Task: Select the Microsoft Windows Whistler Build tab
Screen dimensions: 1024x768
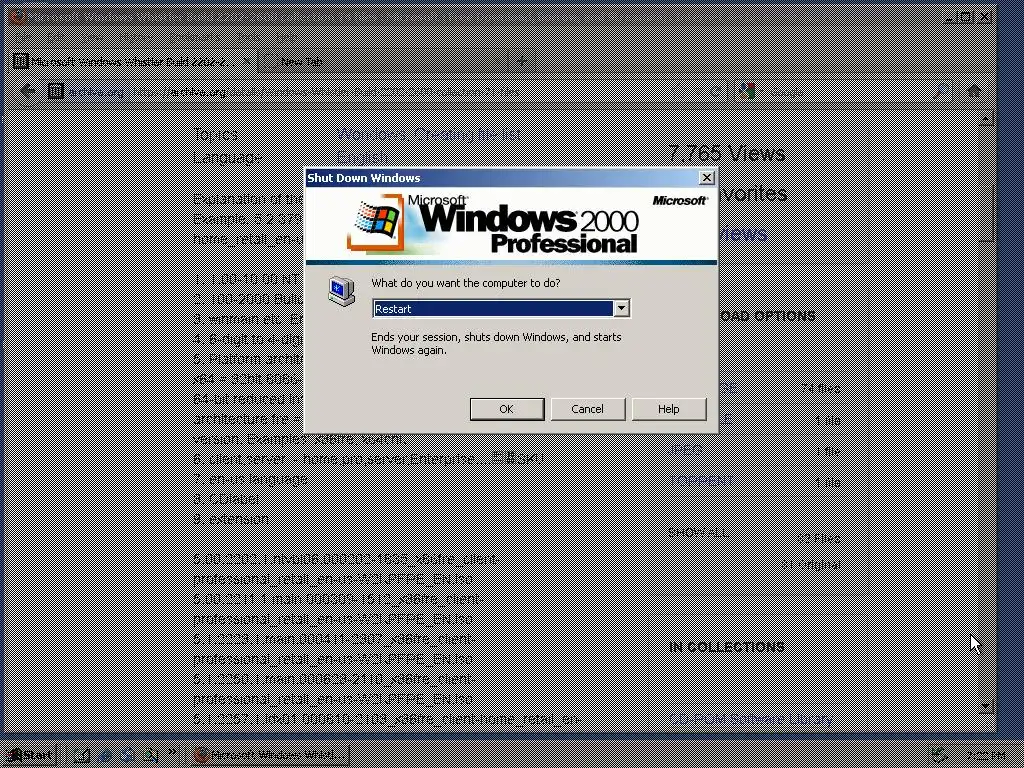Action: point(133,61)
